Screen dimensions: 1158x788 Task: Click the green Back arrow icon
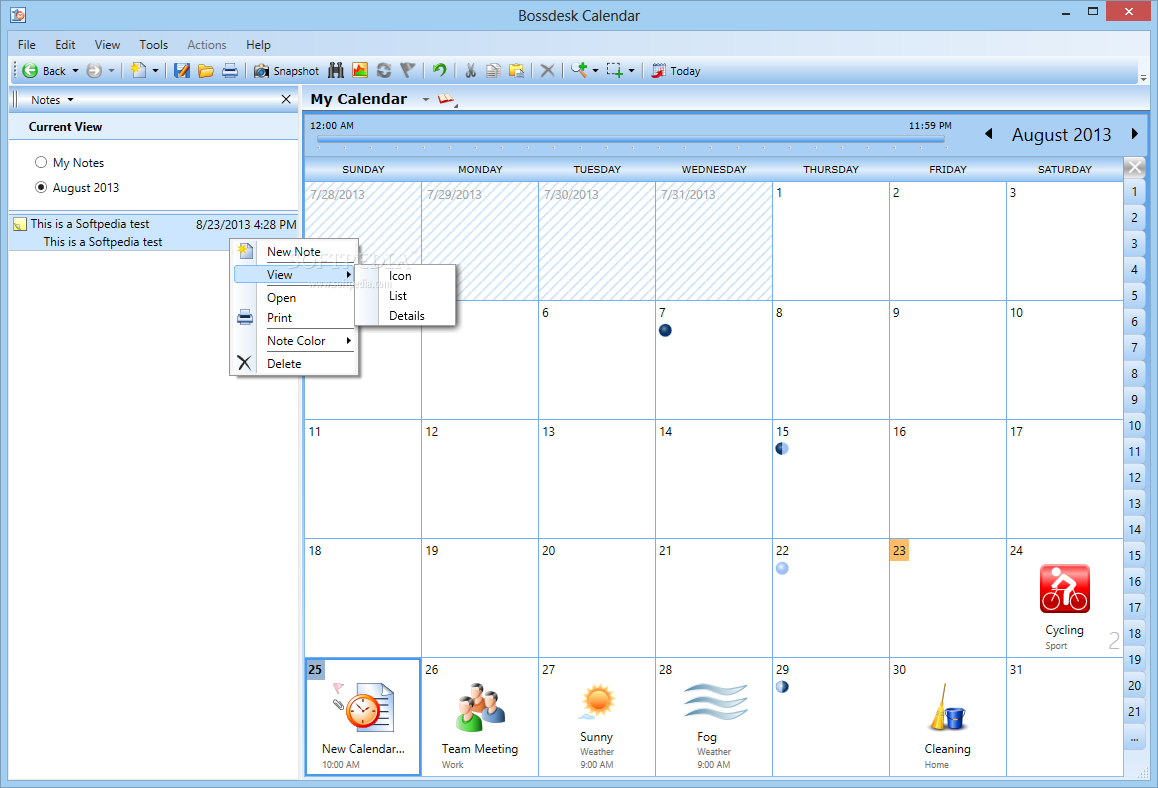pyautogui.click(x=30, y=71)
